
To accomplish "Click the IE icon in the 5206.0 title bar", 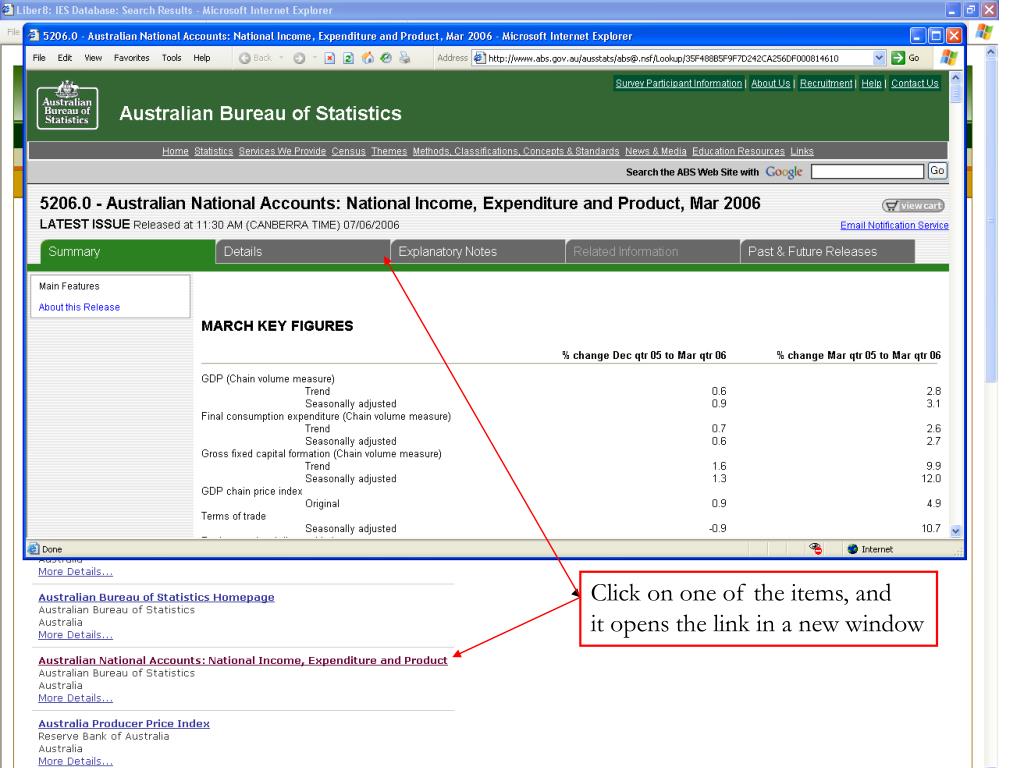I will point(34,36).
